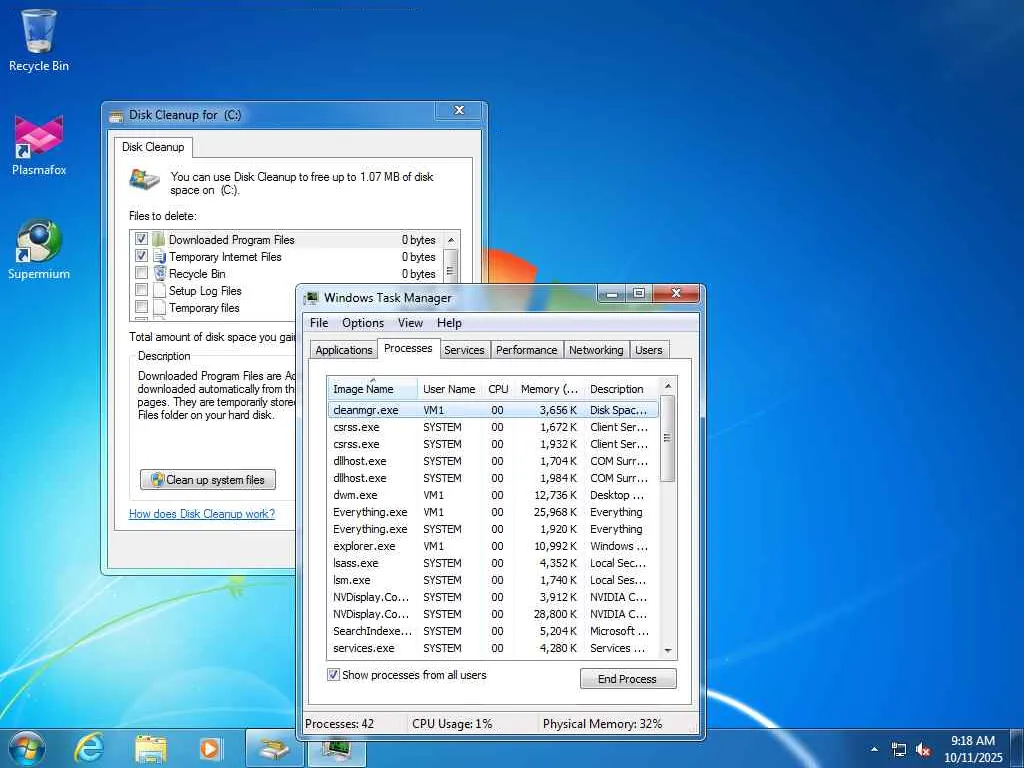The width and height of the screenshot is (1024, 768).
Task: Uncheck Downloaded Program Files checkbox
Action: [x=142, y=240]
